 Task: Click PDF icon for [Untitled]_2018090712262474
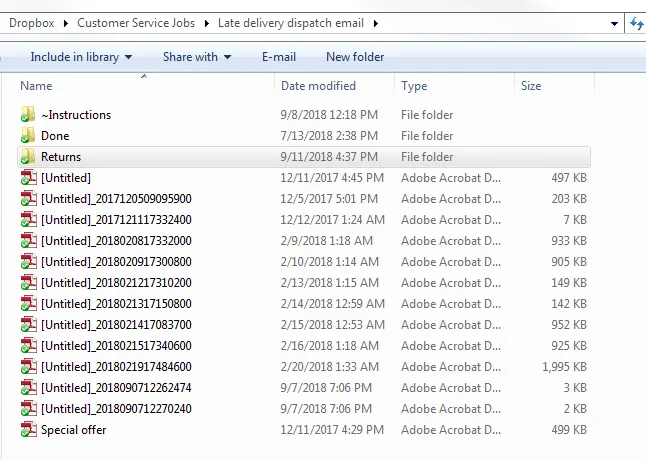point(28,388)
